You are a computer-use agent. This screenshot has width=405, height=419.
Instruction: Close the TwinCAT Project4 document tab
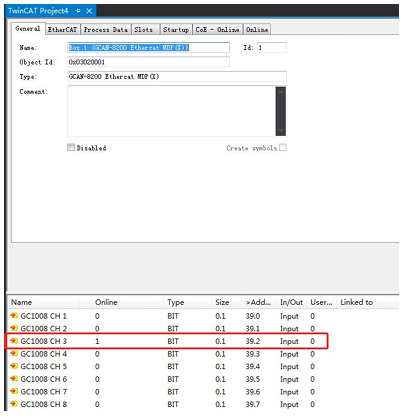click(89, 11)
